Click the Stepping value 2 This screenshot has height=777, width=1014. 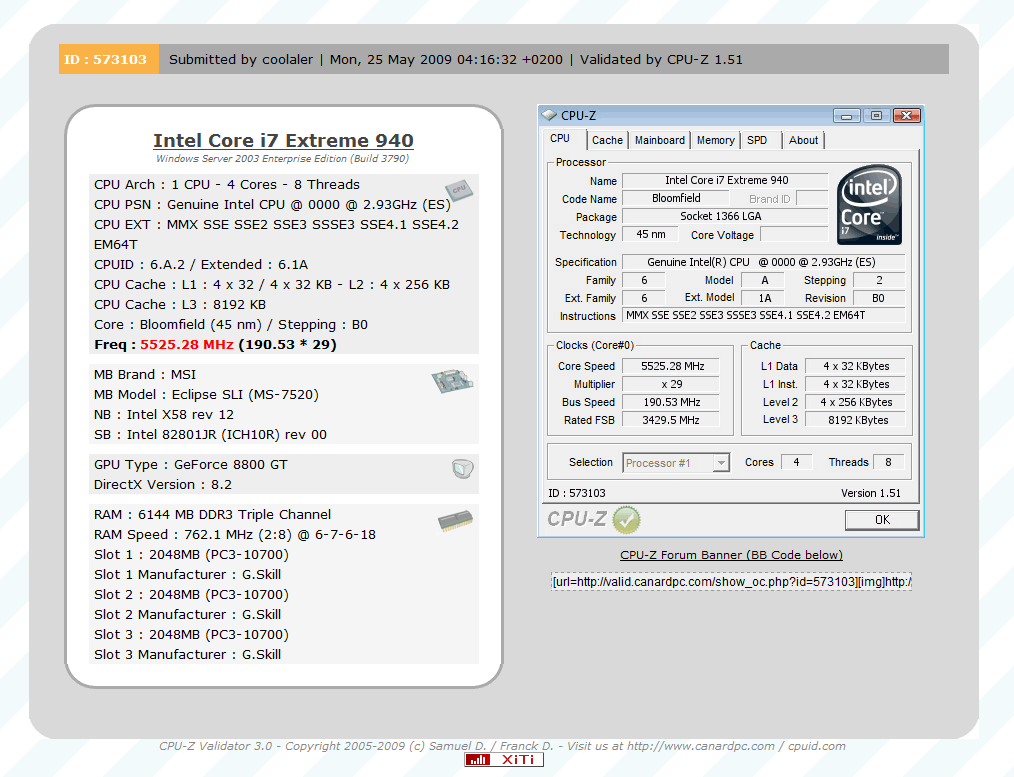click(879, 280)
